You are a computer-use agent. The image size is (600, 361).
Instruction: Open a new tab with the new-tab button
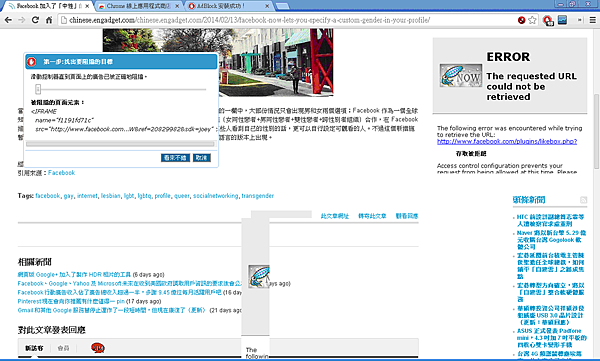pyautogui.click(x=282, y=6)
